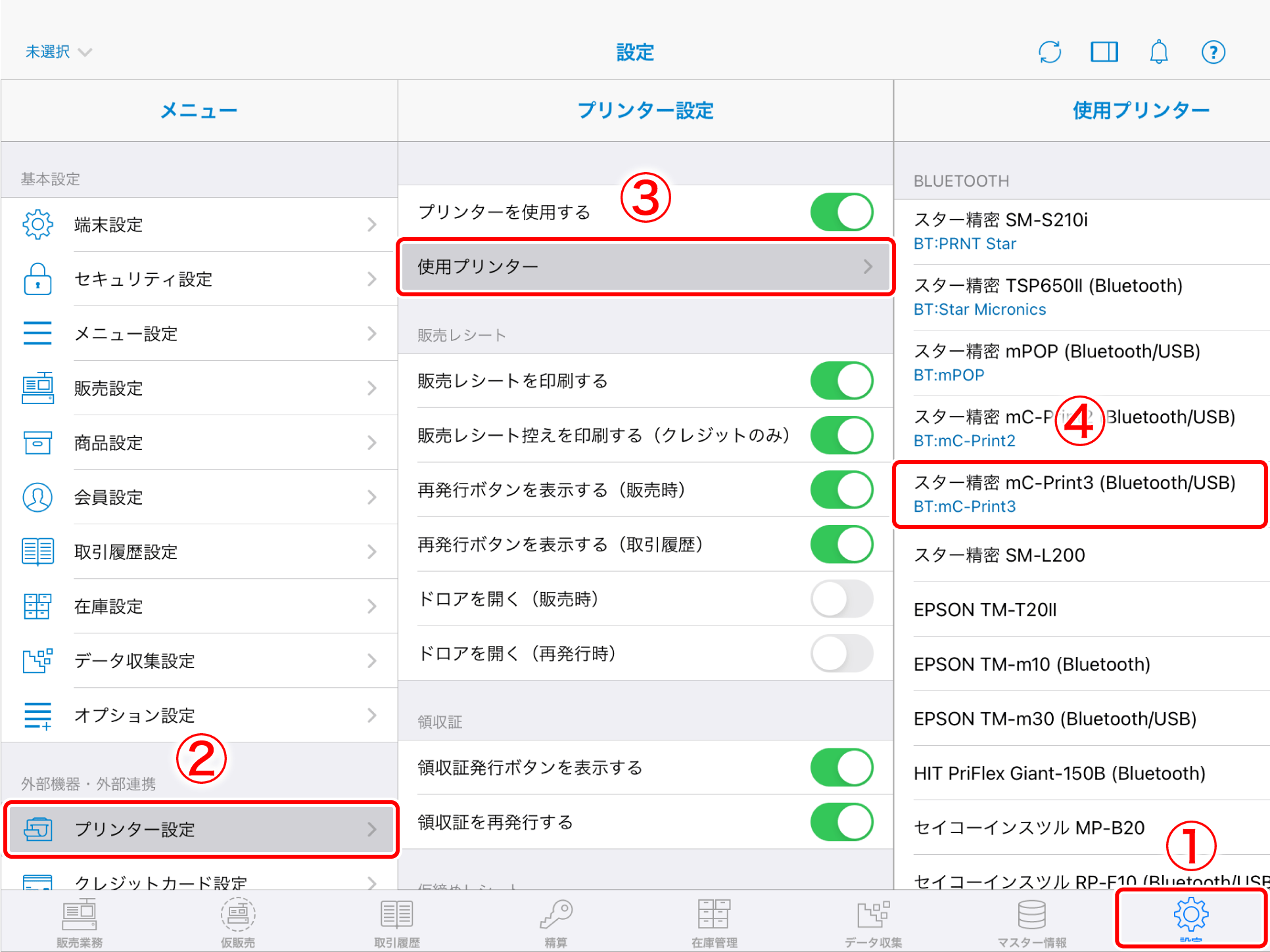The width and height of the screenshot is (1270, 952).
Task: Open the help question mark icon
Action: pyautogui.click(x=1213, y=52)
